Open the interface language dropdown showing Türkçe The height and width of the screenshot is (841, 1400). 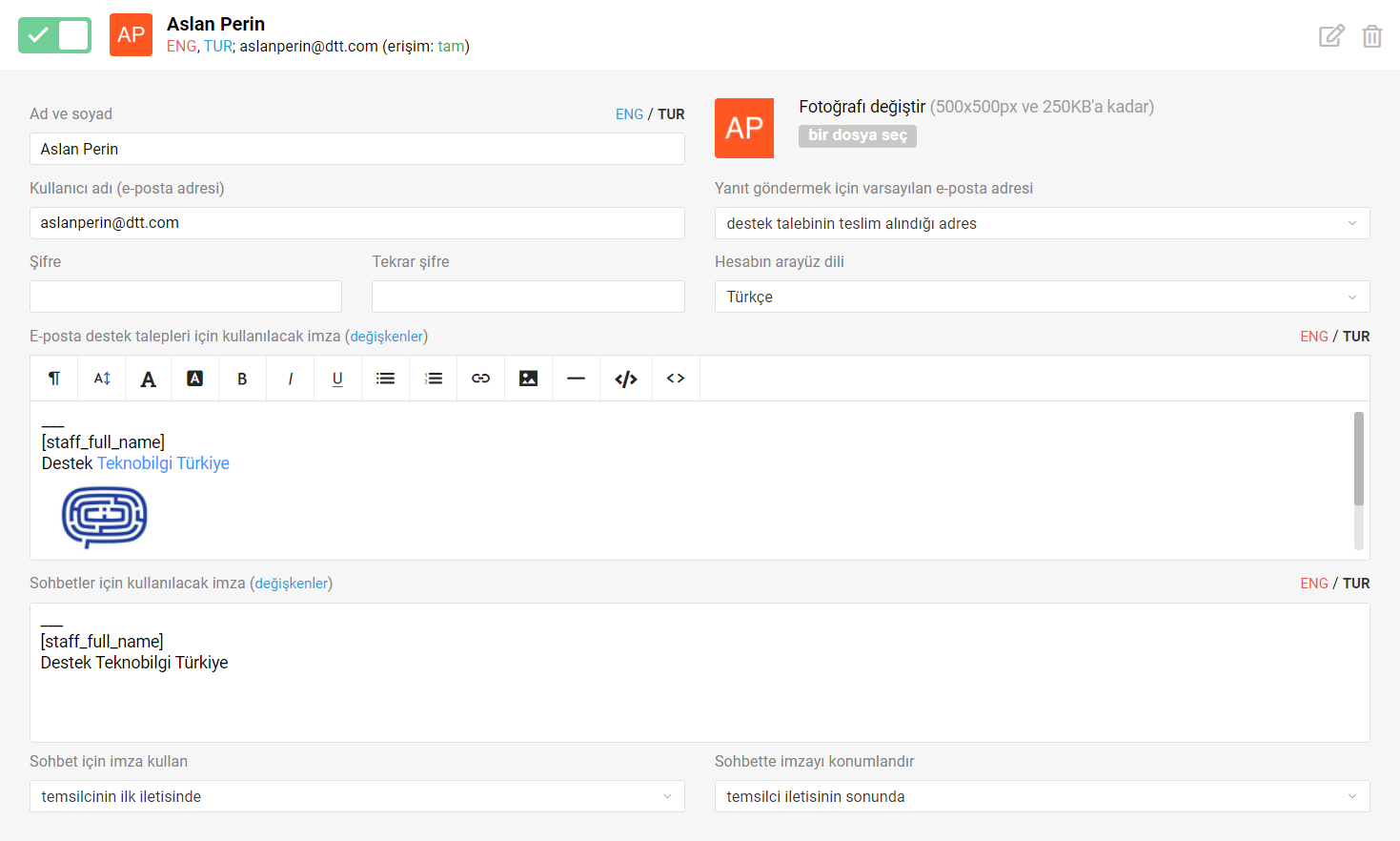point(1042,297)
